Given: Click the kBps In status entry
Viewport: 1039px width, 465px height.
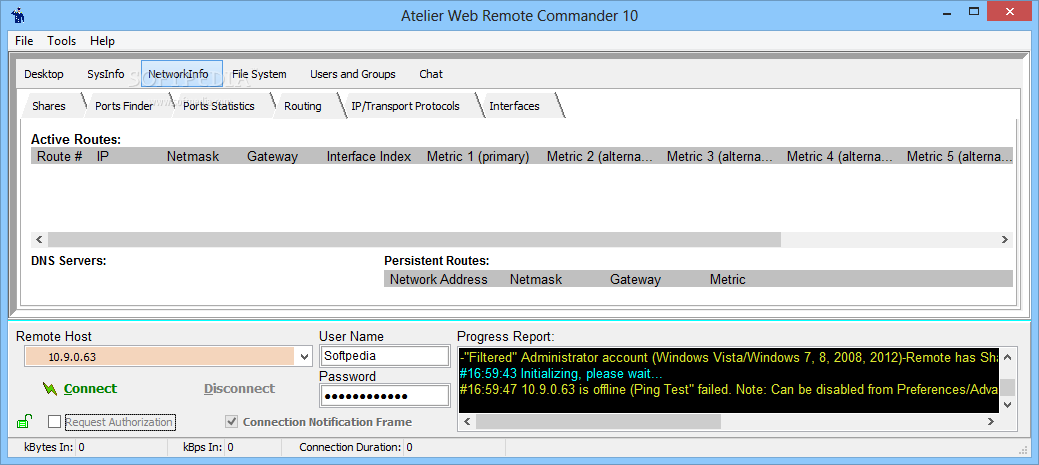Looking at the screenshot, I should [x=208, y=447].
